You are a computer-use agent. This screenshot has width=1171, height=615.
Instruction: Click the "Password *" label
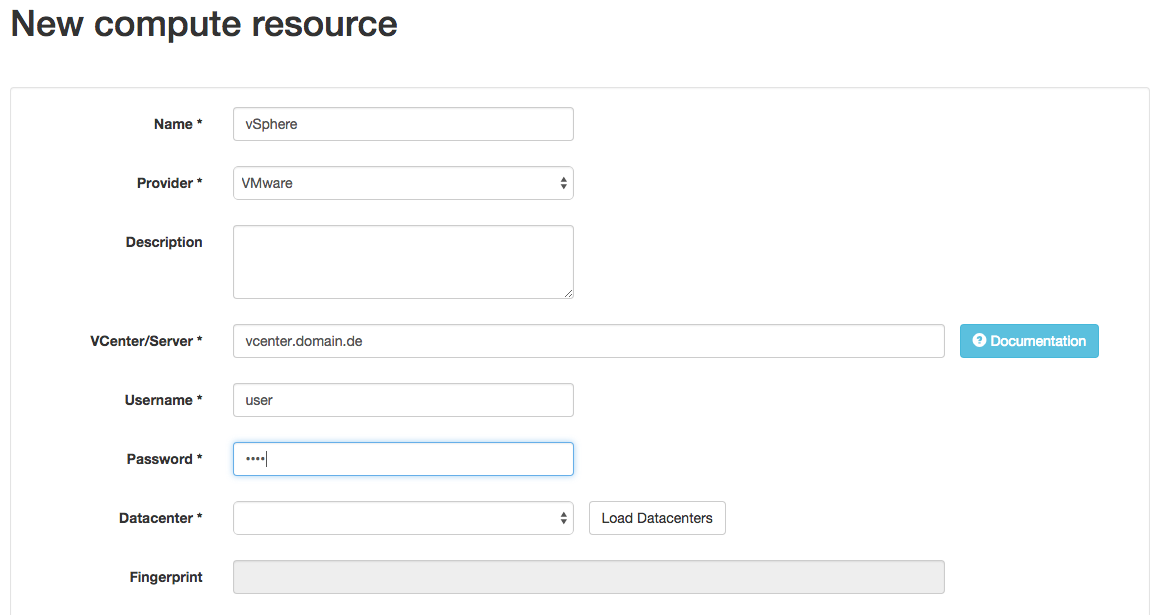click(x=164, y=459)
